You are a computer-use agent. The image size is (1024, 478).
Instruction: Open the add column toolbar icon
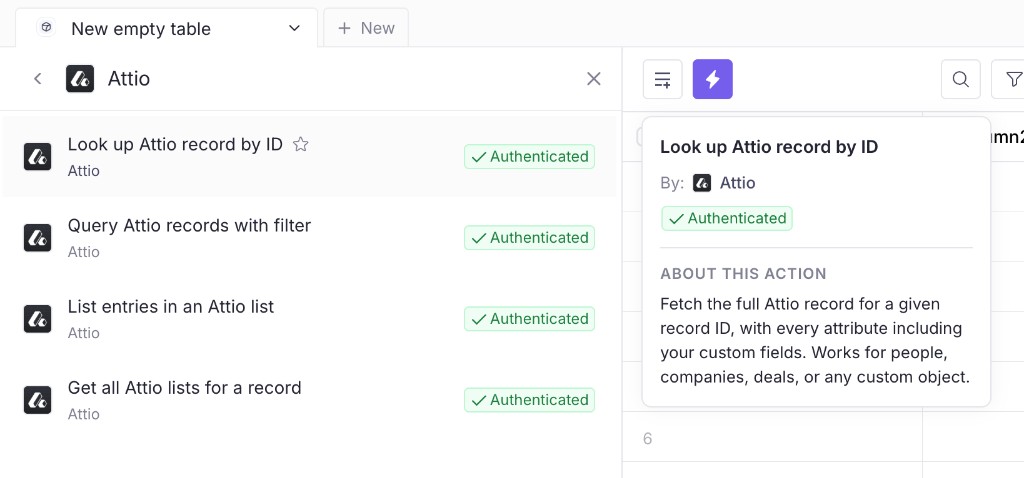[x=662, y=79]
